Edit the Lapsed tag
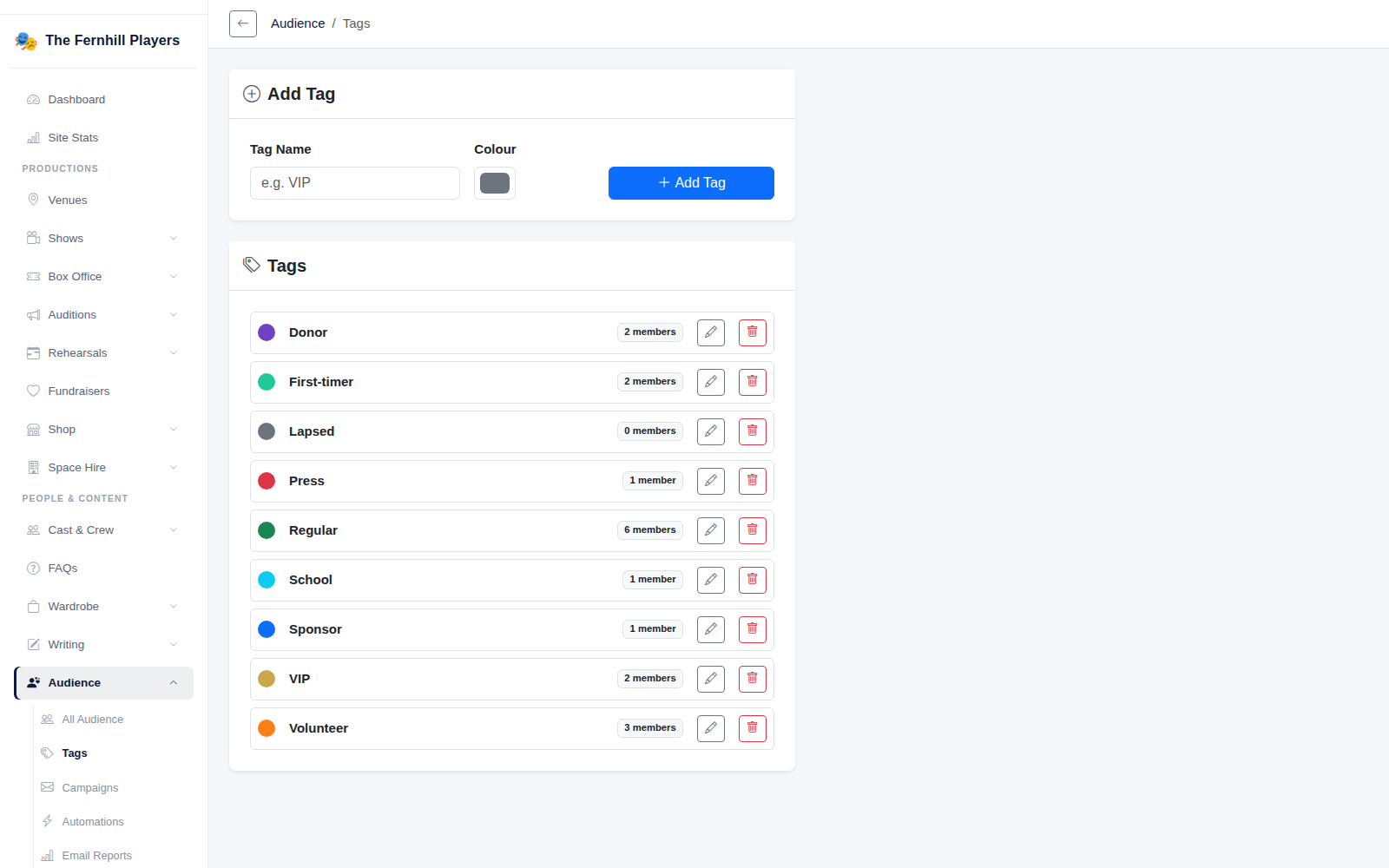Screen dimensions: 1389x868 (x=711, y=431)
